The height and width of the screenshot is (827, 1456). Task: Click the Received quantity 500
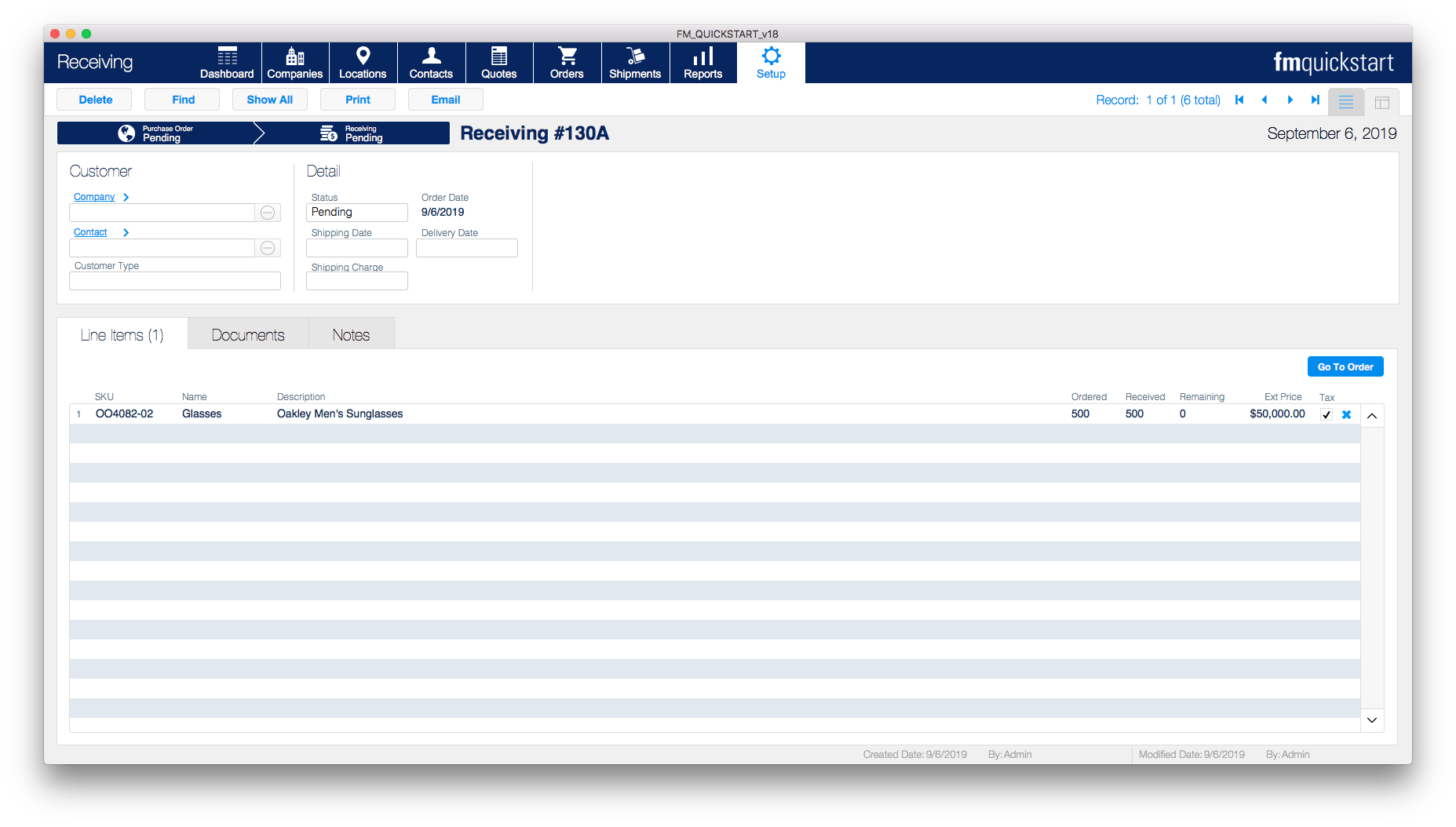(x=1134, y=413)
